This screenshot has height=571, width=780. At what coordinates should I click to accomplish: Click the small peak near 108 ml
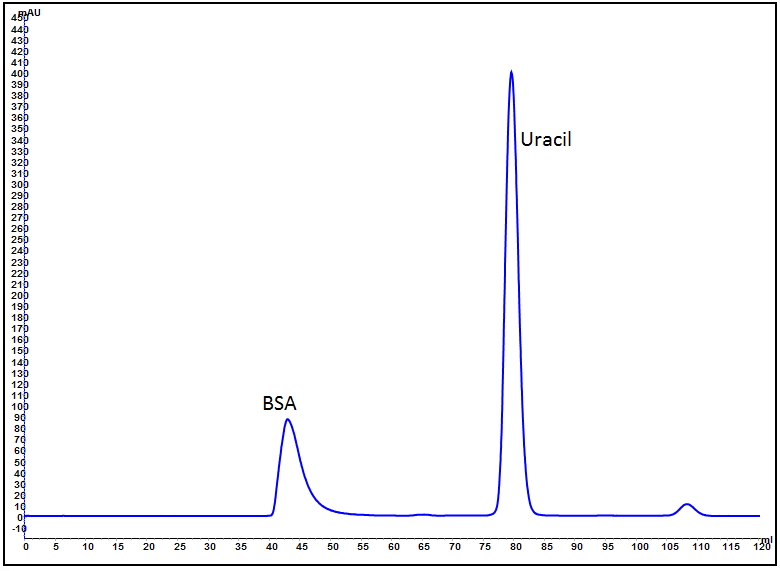point(687,504)
